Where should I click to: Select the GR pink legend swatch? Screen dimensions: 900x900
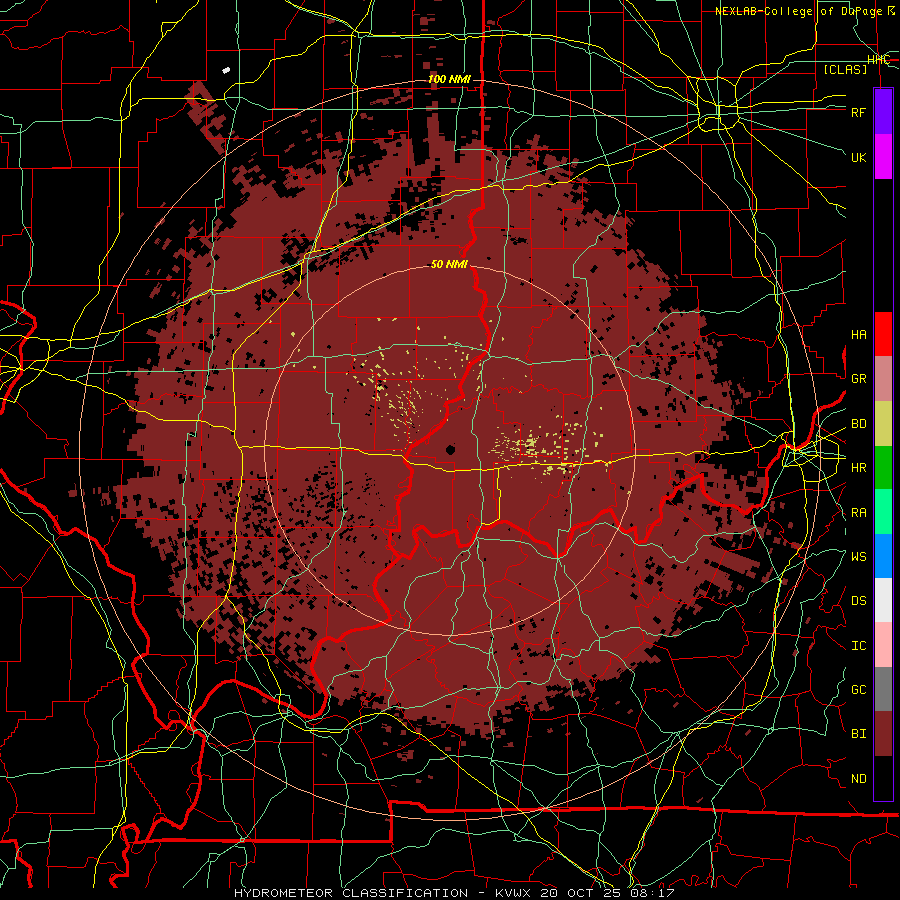[883, 379]
